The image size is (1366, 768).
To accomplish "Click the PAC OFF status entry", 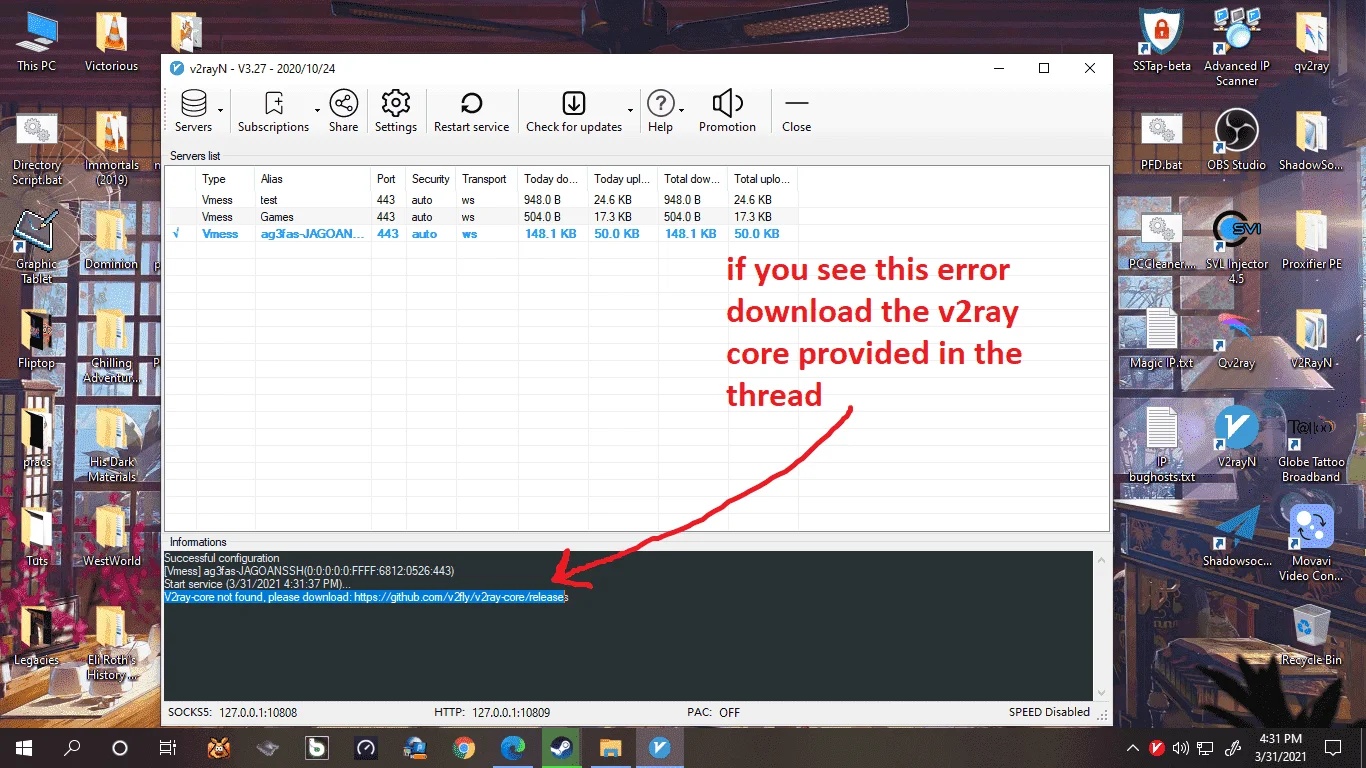I will pos(714,713).
